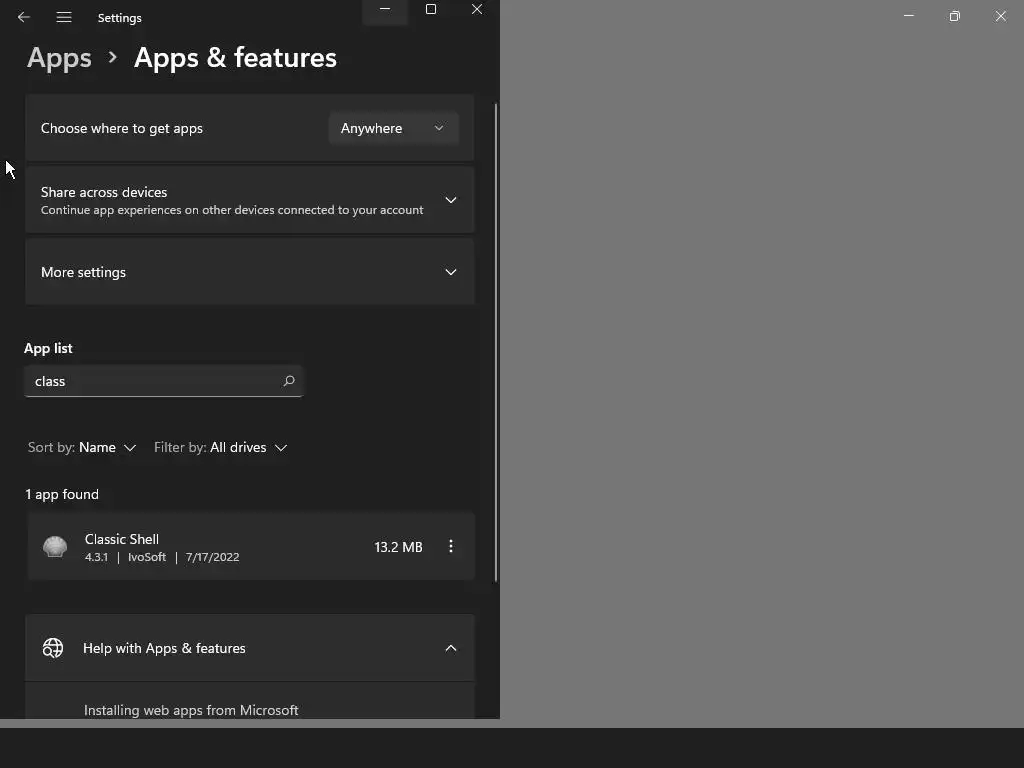Click the 1 app found text

click(62, 494)
